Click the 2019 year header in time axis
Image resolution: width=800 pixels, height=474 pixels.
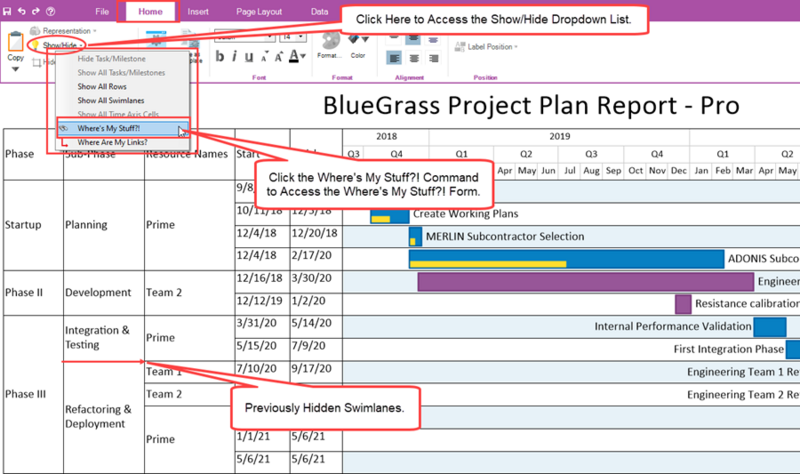click(x=559, y=137)
